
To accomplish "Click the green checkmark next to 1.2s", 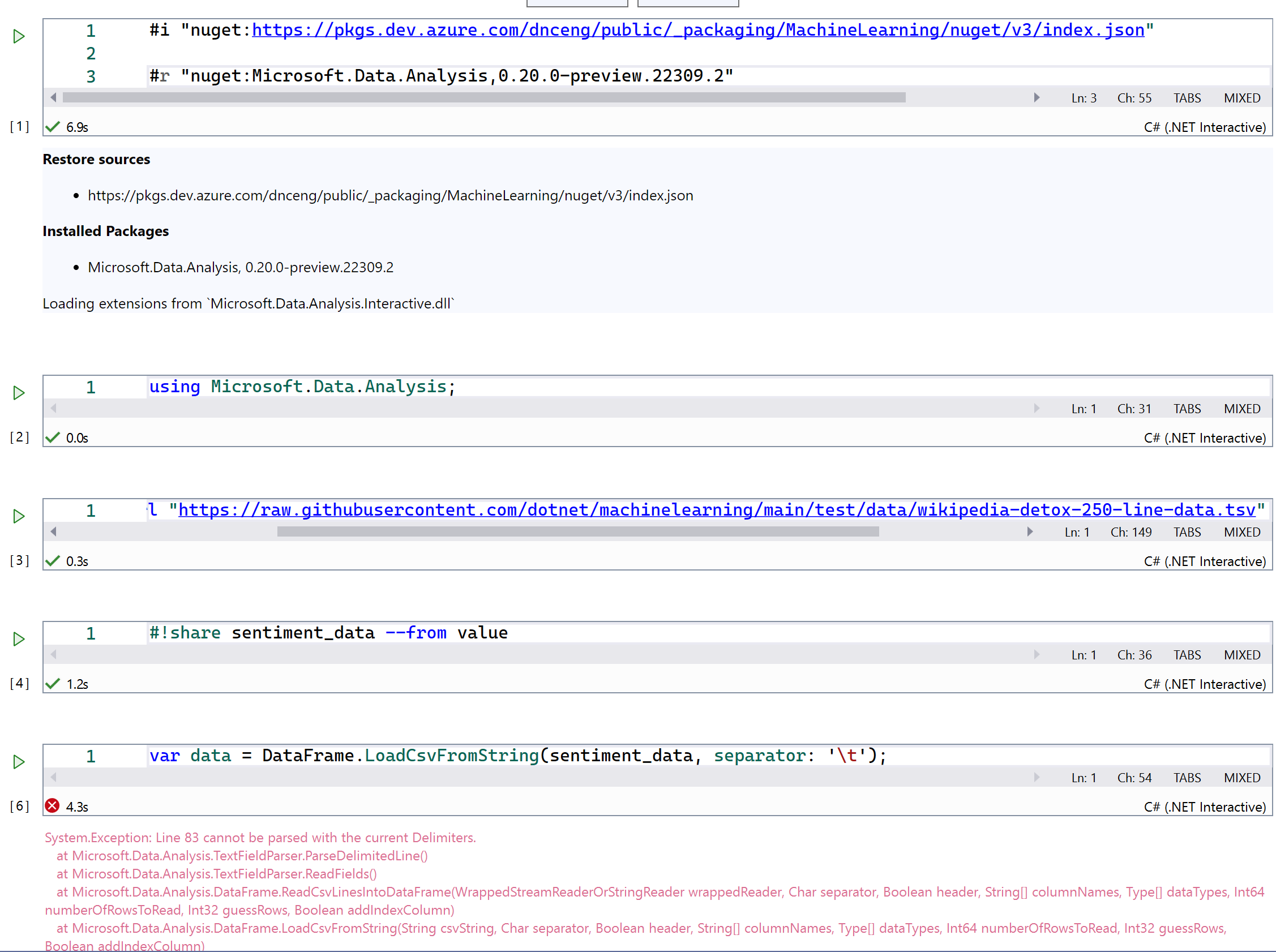I will point(53,684).
